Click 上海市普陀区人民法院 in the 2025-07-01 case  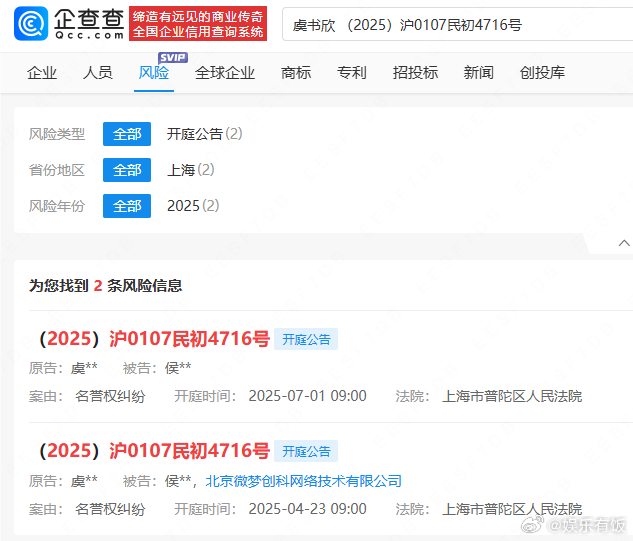(512, 396)
